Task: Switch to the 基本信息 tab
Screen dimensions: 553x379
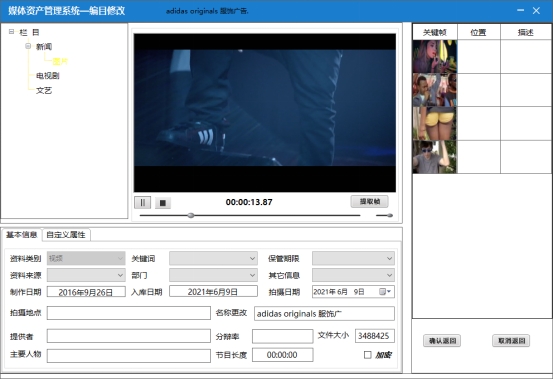Action: tap(22, 235)
